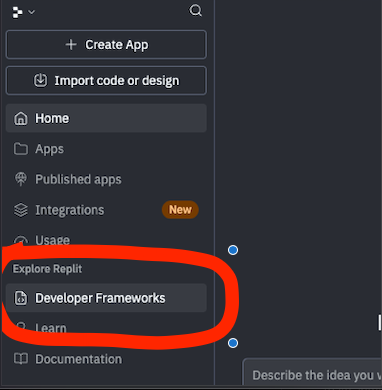Click the import download icon
This screenshot has height=390, width=382.
[41, 81]
